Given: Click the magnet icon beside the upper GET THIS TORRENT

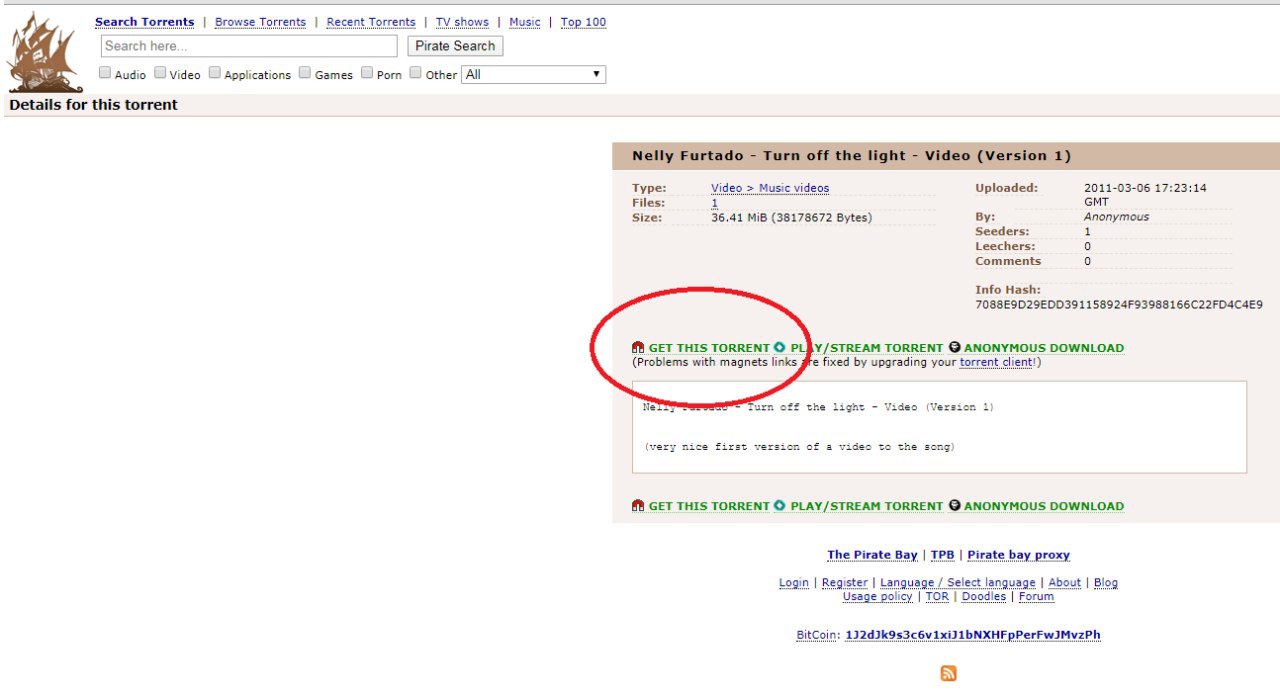Looking at the screenshot, I should [638, 348].
